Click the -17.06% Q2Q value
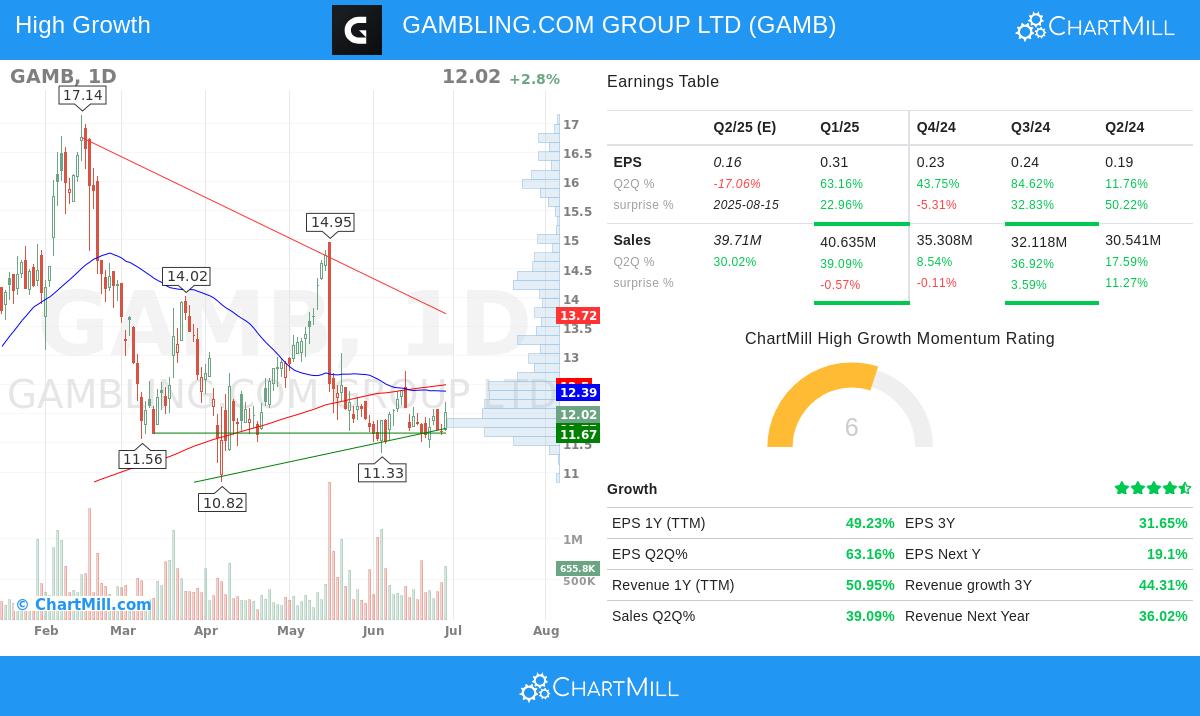The width and height of the screenshot is (1200, 716). [x=737, y=184]
